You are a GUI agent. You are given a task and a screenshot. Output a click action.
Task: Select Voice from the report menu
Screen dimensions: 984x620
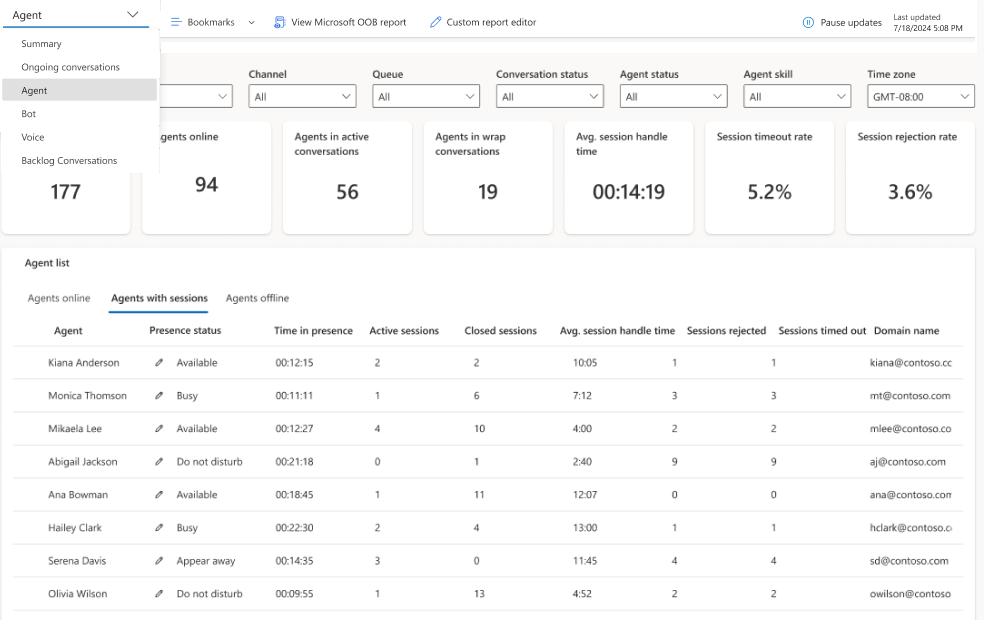tap(80, 137)
